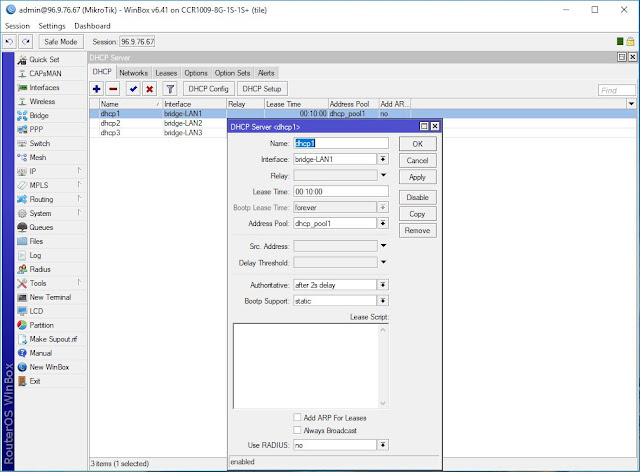Click the blue checkmark enable icon
This screenshot has width=640, height=472.
(133, 89)
